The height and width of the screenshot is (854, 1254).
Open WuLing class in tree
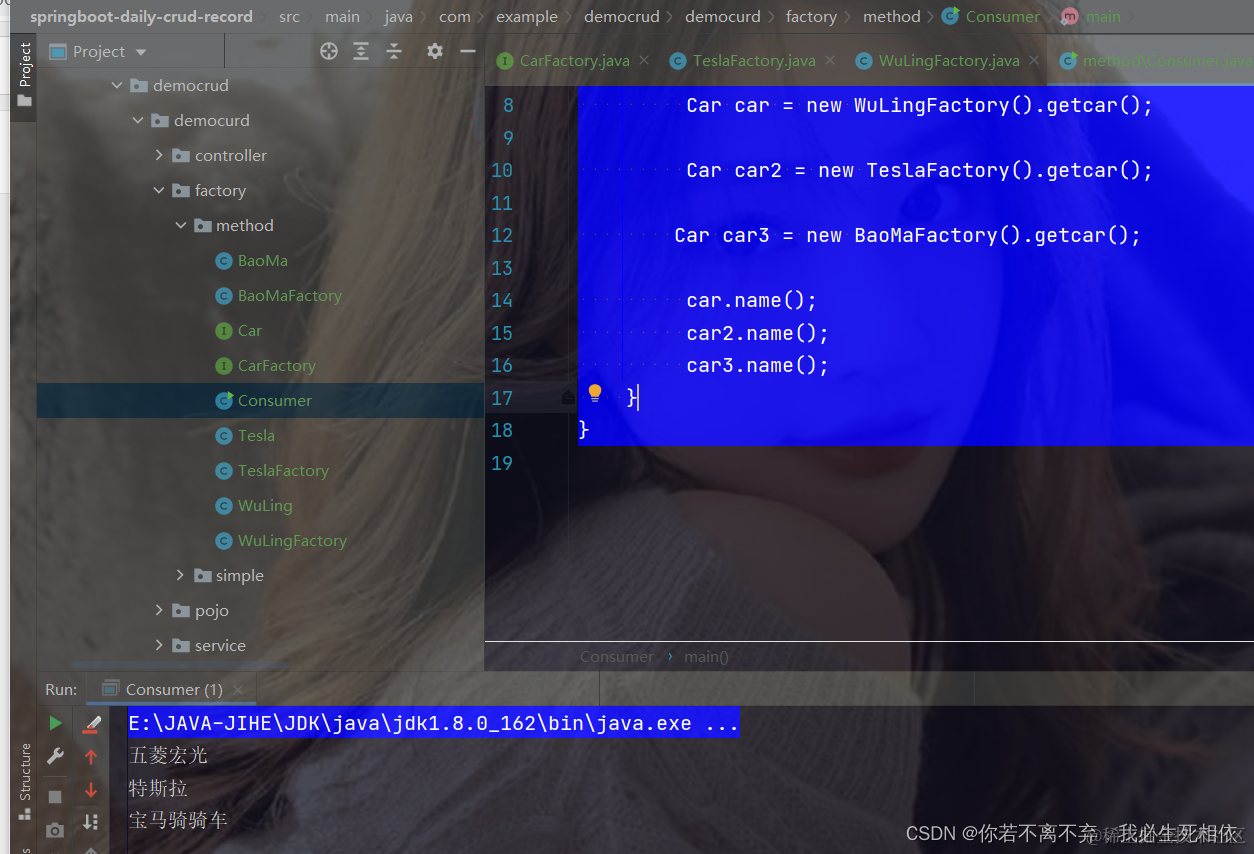265,506
